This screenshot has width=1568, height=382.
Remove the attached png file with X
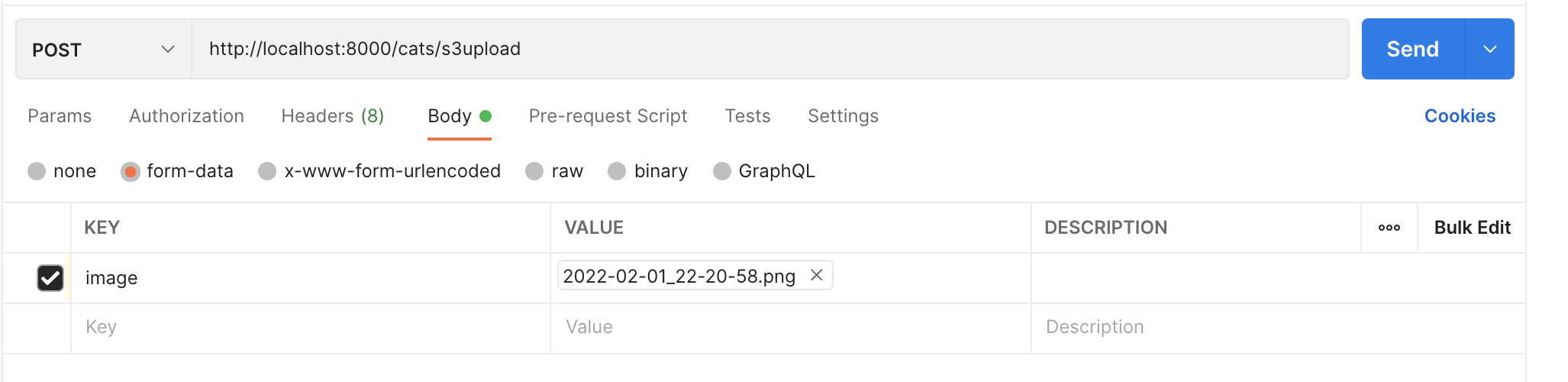click(816, 275)
